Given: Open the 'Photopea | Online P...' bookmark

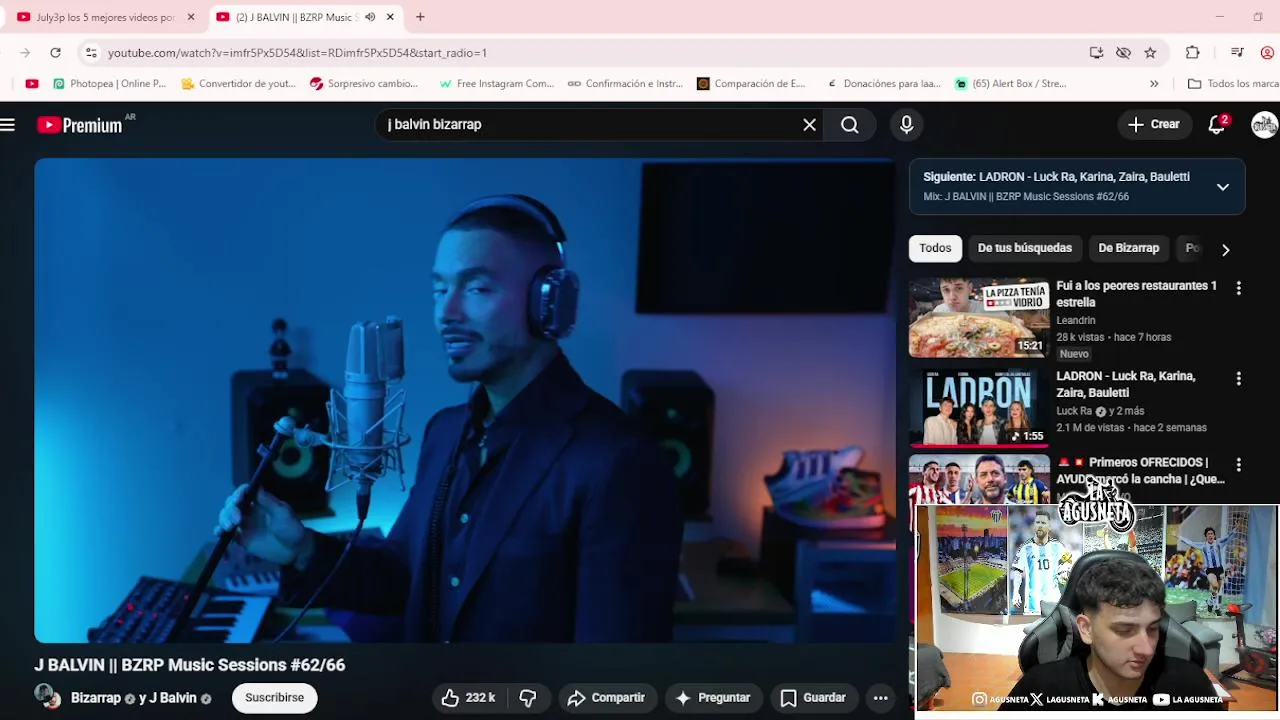Looking at the screenshot, I should click(x=109, y=84).
